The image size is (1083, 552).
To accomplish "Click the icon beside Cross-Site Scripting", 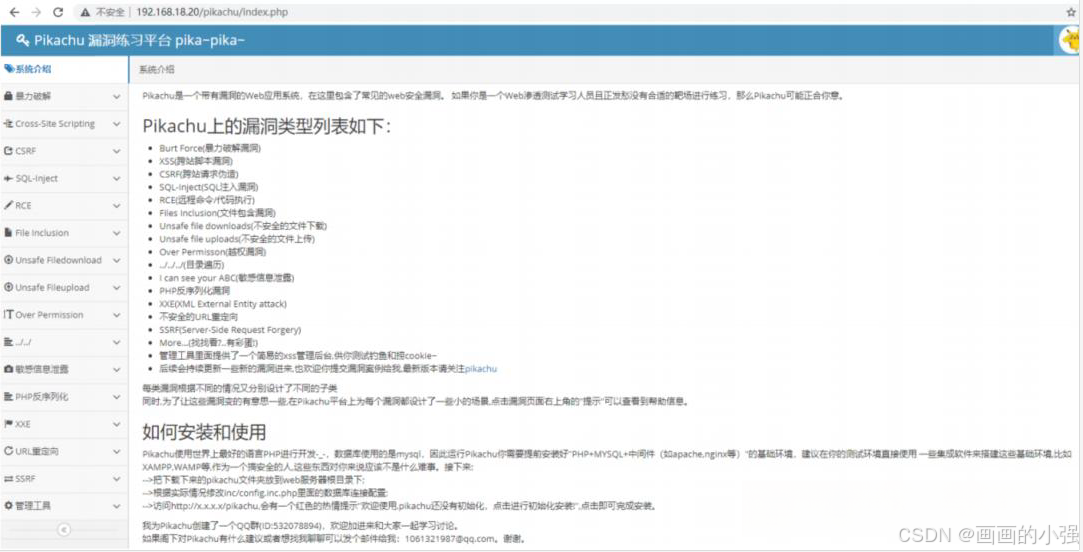I will tap(8, 124).
